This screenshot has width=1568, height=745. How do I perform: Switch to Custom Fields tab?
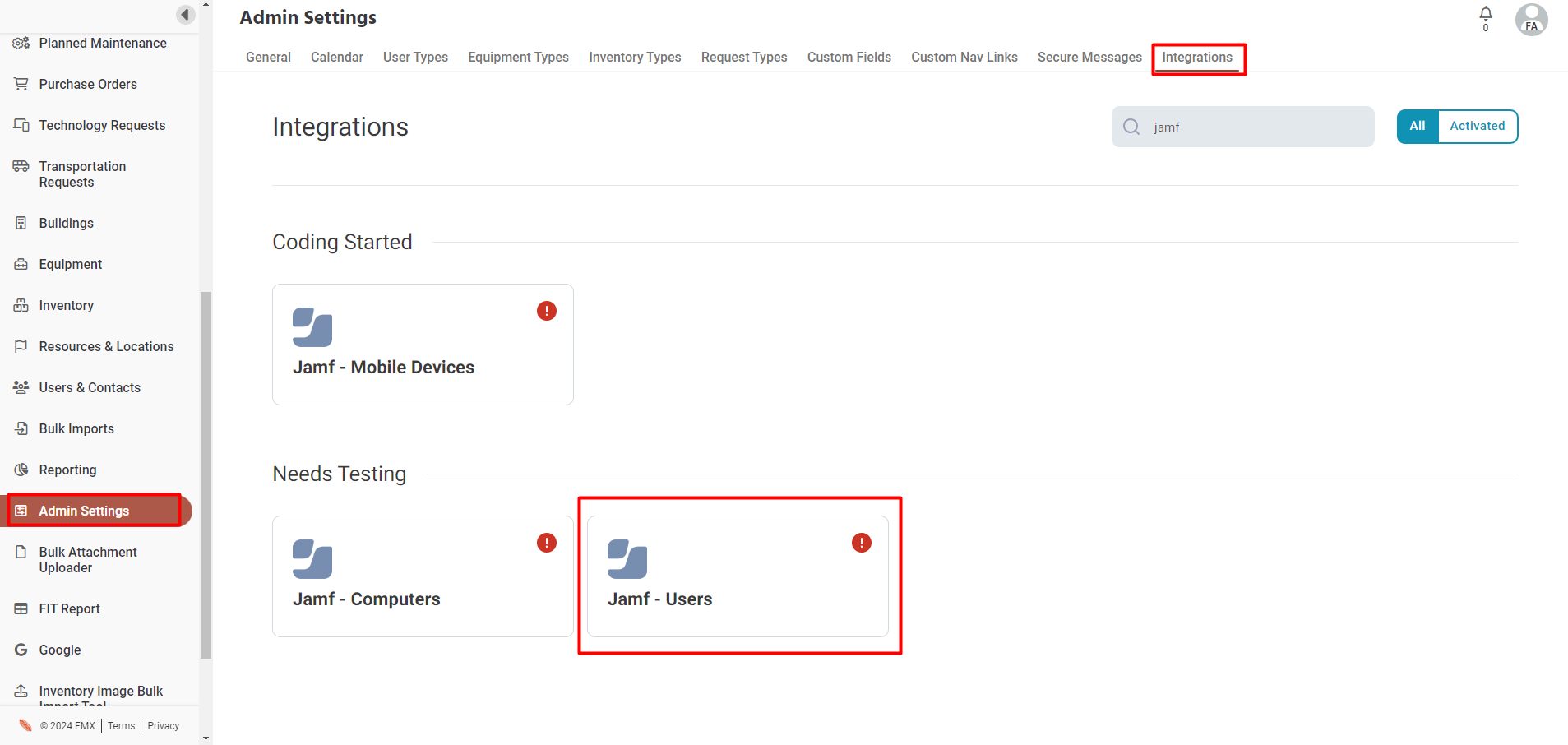tap(849, 57)
